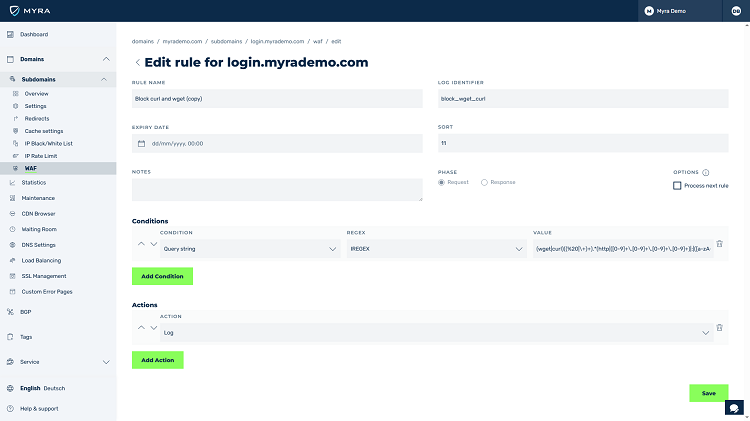Click the Custom Error Pages icon
Image resolution: width=750 pixels, height=421 pixels.
point(12,291)
